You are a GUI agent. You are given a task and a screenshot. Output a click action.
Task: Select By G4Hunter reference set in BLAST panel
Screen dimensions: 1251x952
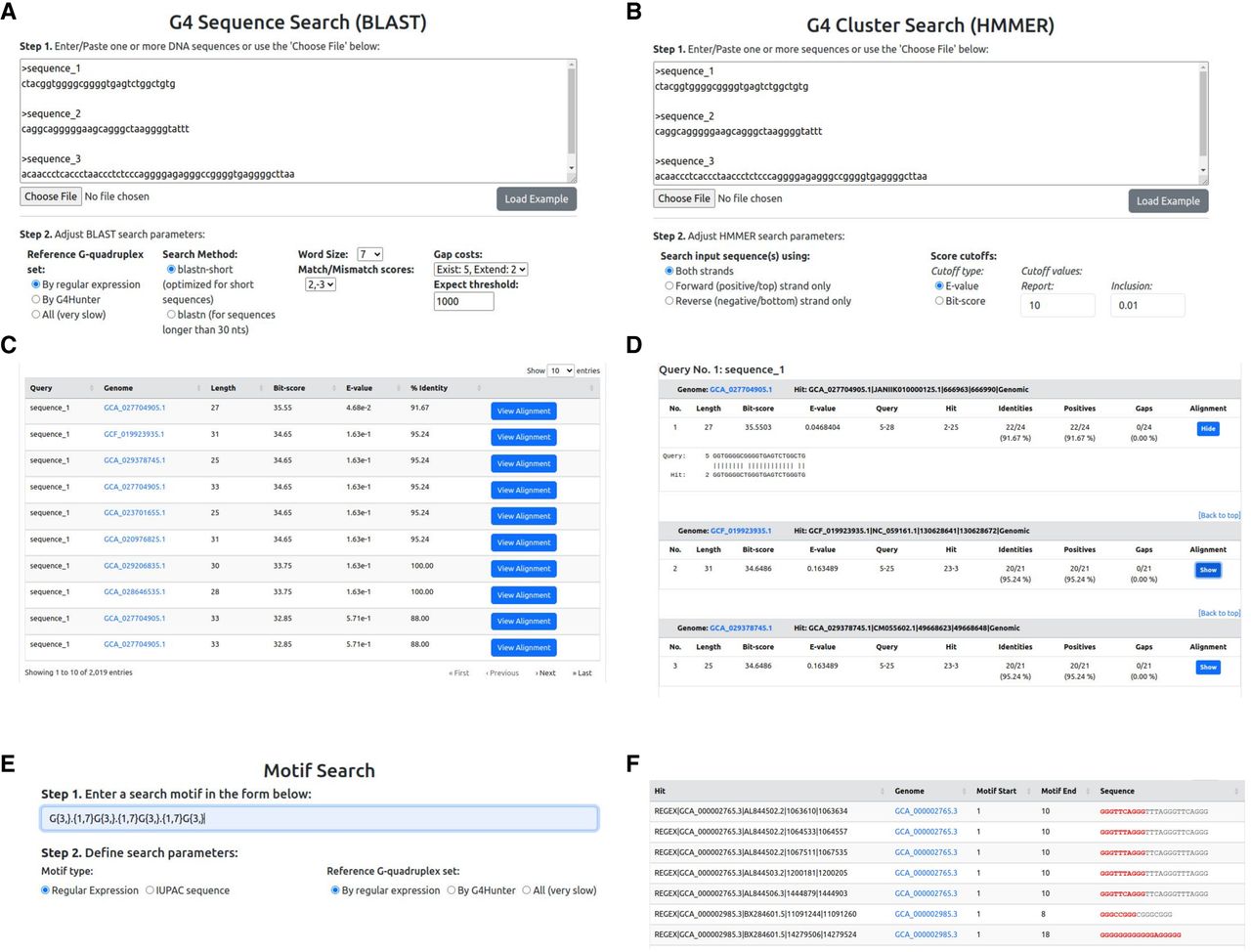pos(36,300)
